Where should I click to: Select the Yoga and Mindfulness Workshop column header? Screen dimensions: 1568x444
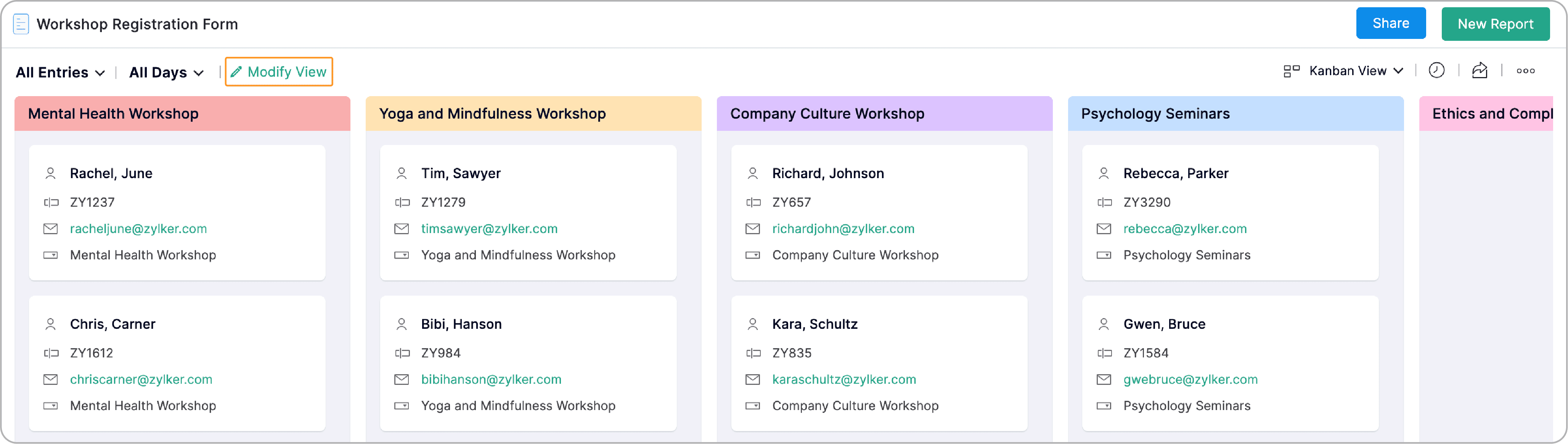(533, 114)
